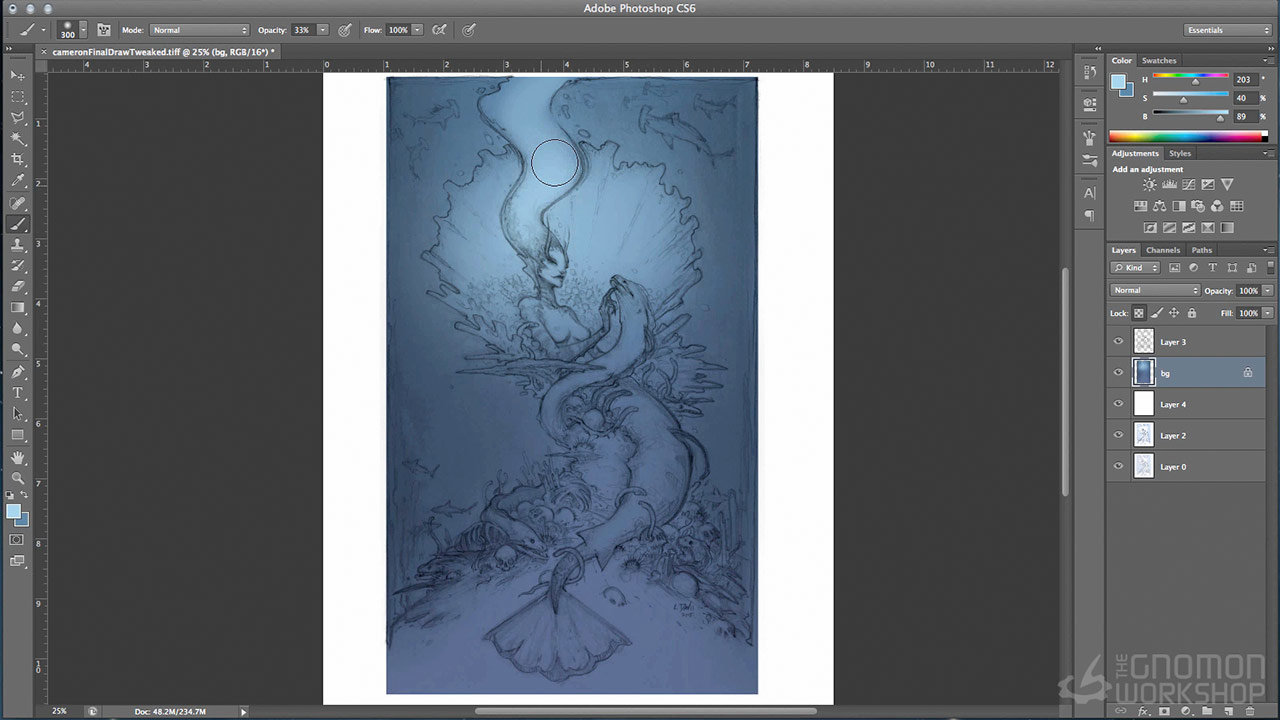Click the foreground color swatch in Color panel
The width and height of the screenshot is (1280, 720).
tap(1120, 82)
